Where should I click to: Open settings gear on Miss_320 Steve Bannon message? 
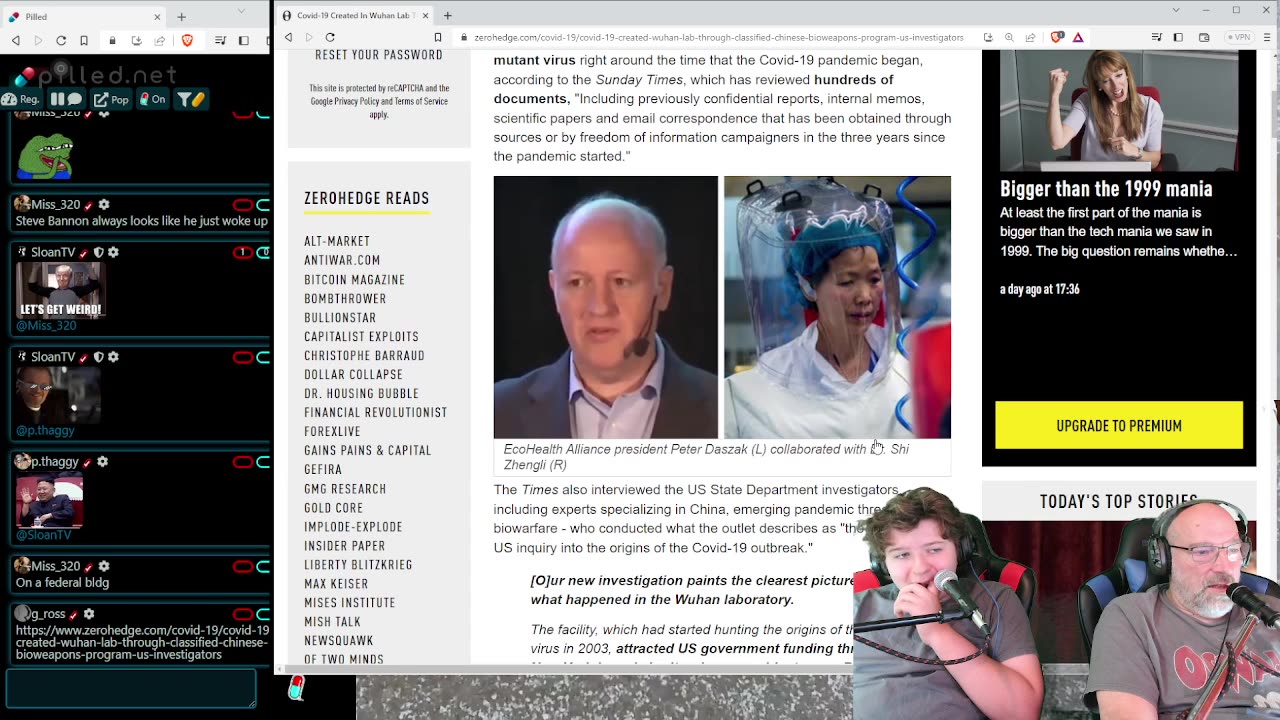[104, 204]
